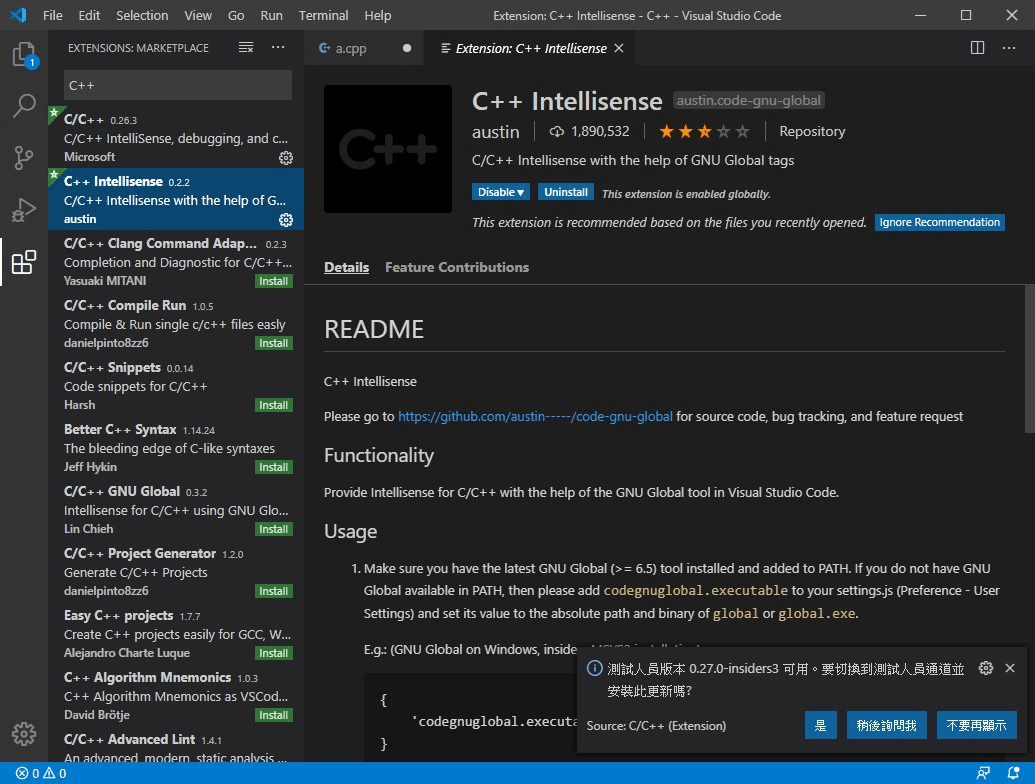
Task: Install C/C++ Compile Run extension
Action: [273, 343]
